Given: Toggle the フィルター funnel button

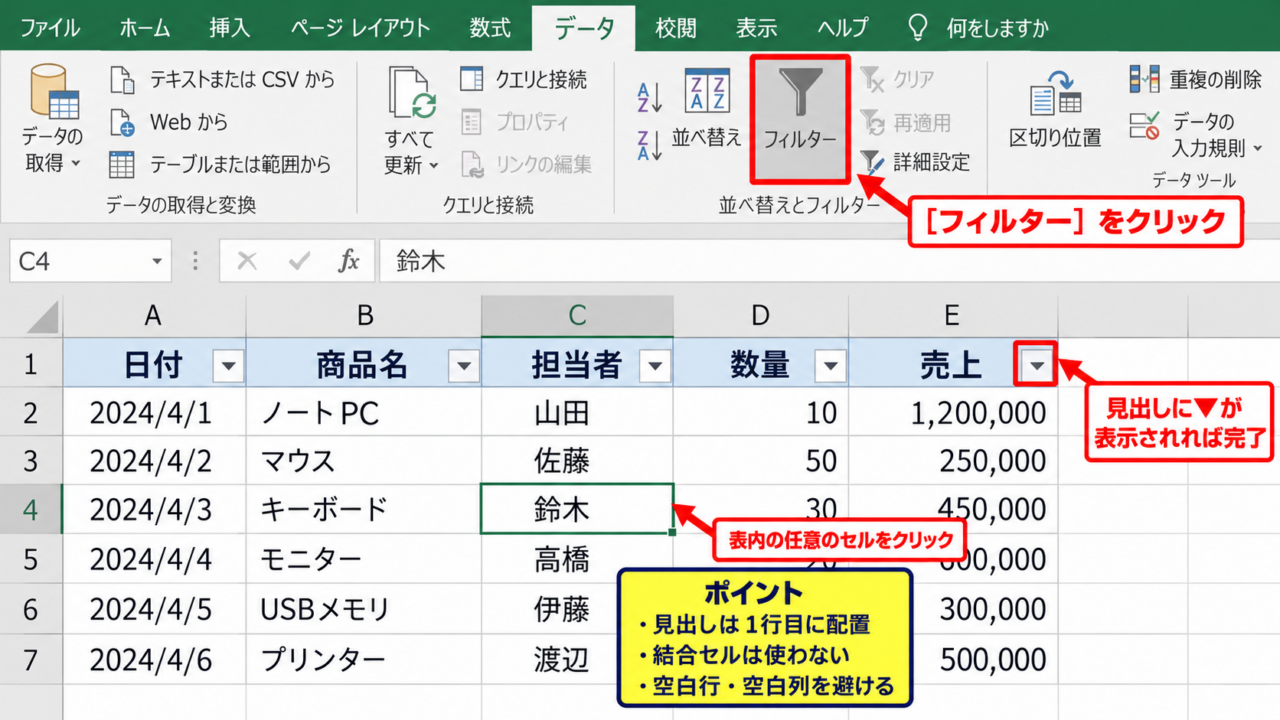Looking at the screenshot, I should coord(800,119).
